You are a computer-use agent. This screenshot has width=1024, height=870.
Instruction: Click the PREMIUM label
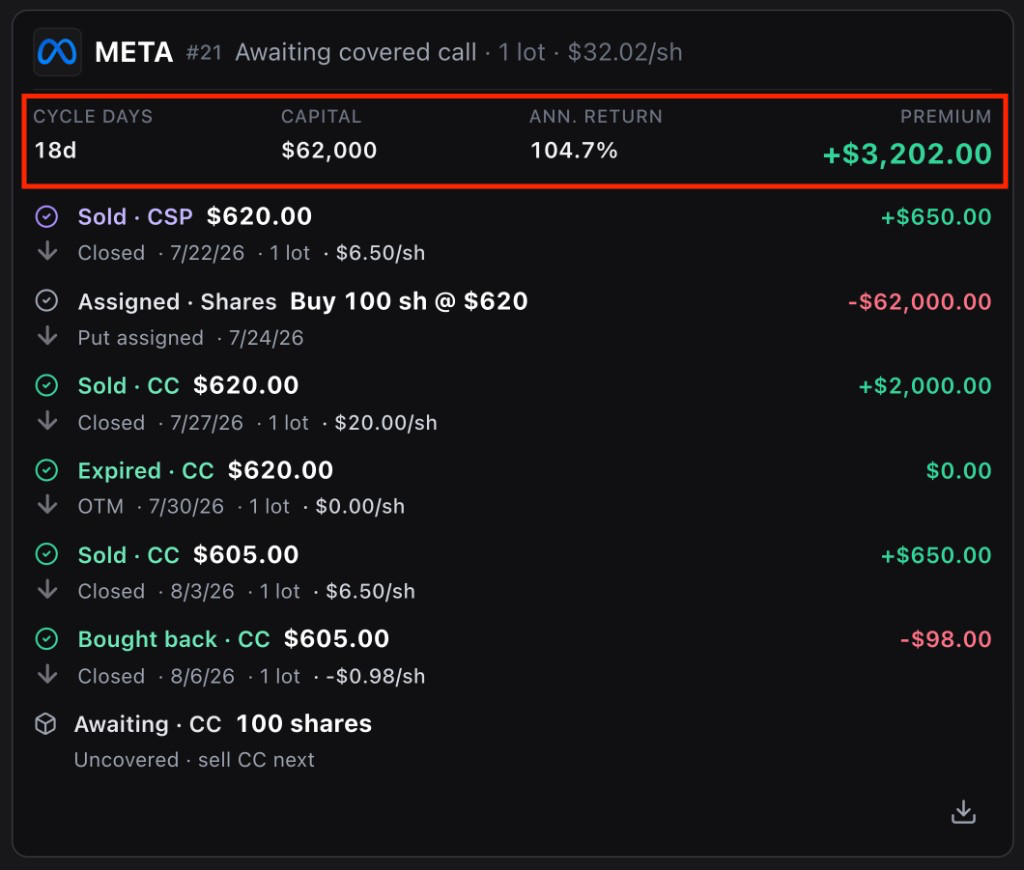click(x=946, y=116)
